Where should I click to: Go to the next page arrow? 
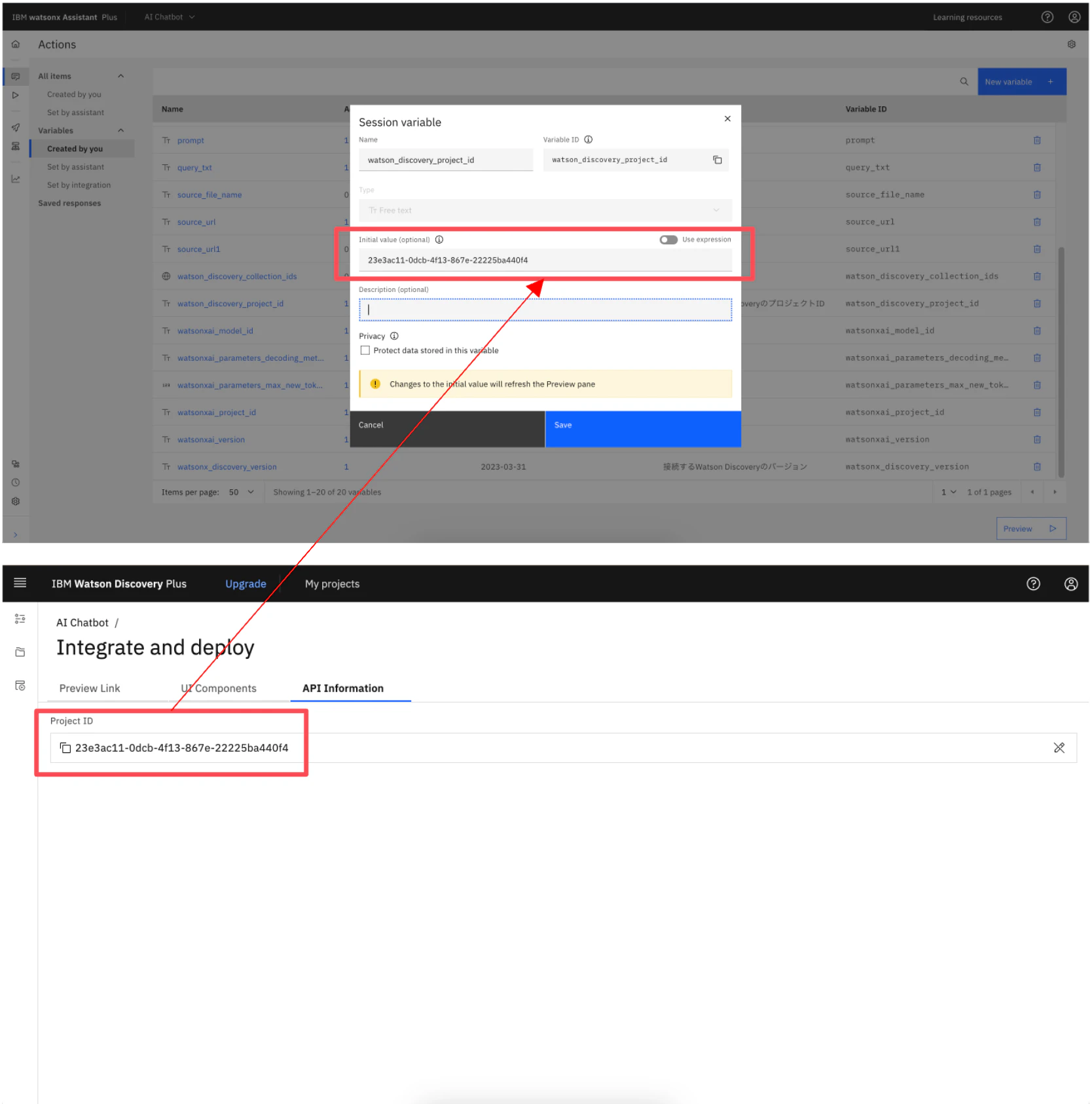(1054, 492)
